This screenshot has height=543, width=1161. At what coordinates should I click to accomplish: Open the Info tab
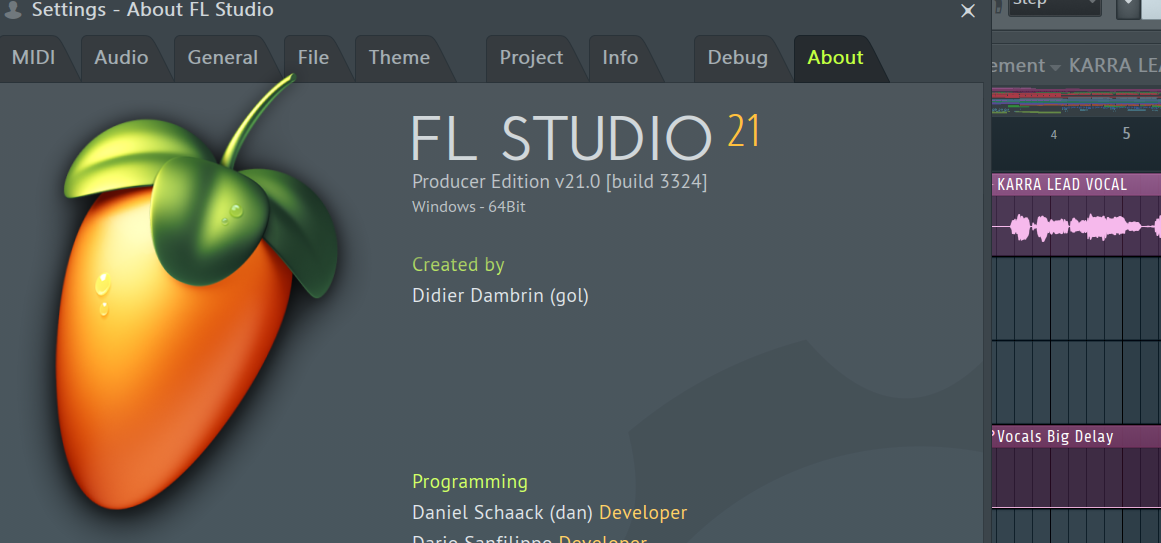click(620, 58)
